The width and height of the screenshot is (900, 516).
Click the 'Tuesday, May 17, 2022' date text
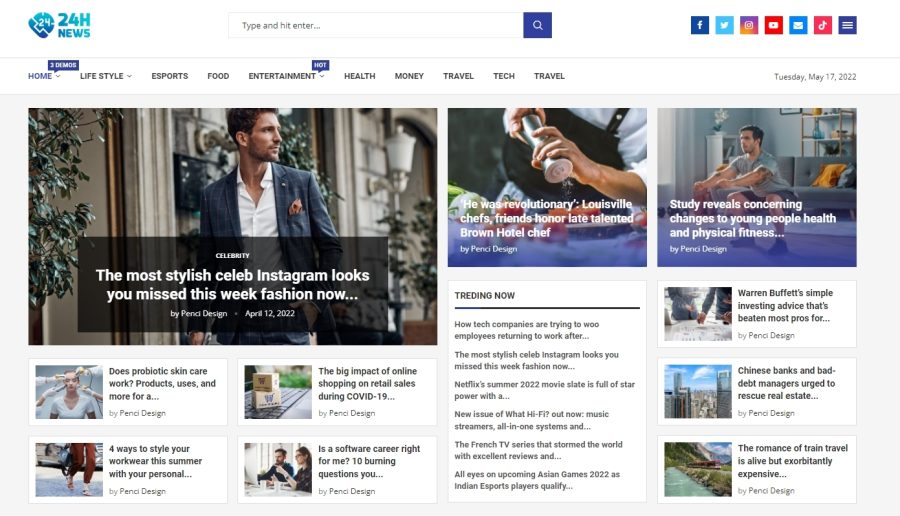pos(815,76)
